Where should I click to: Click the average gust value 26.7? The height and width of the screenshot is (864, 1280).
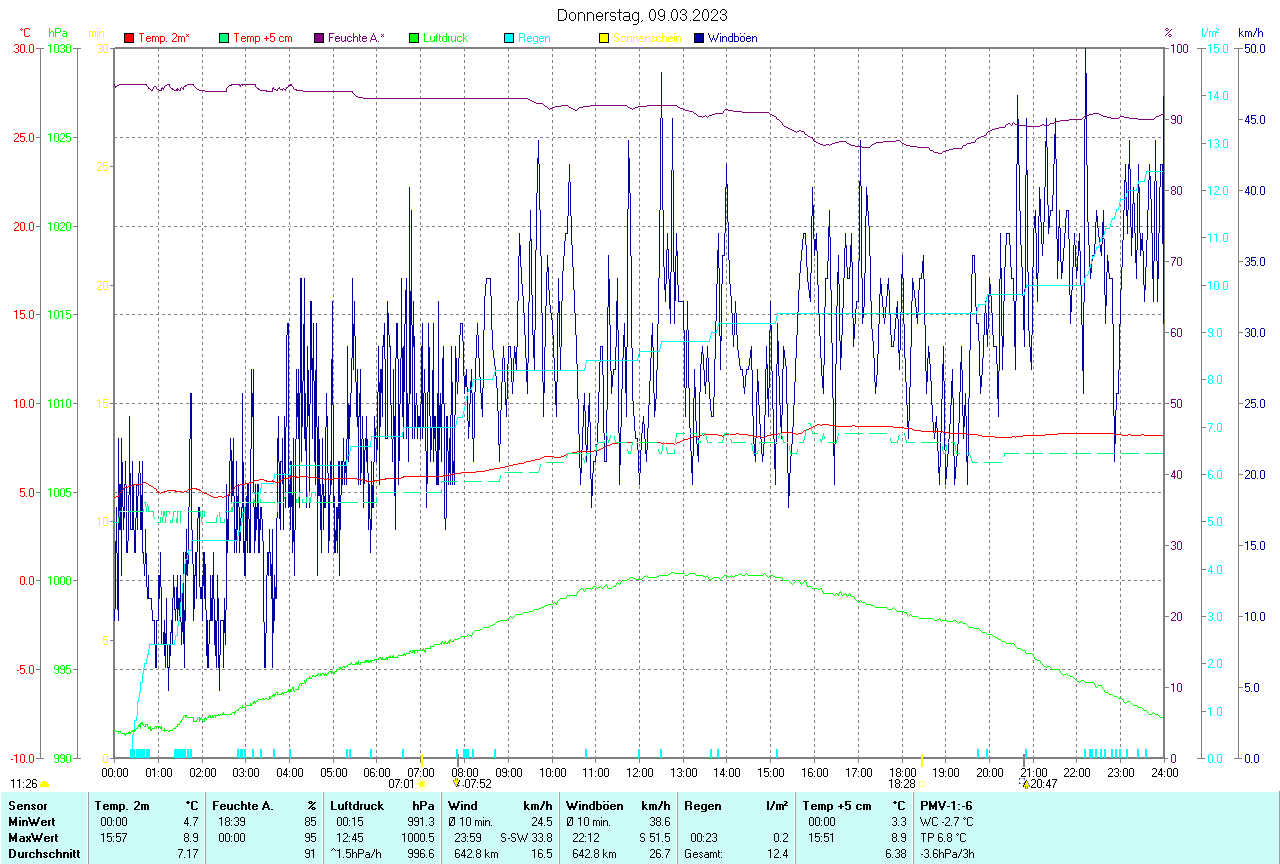tap(658, 854)
